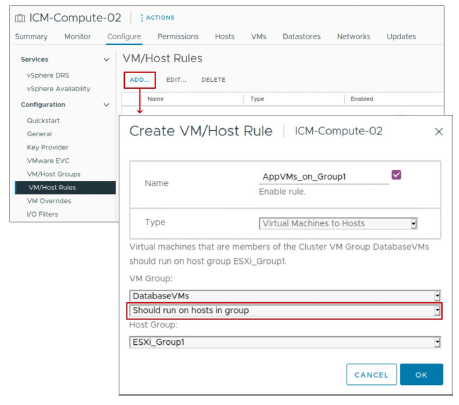Sort by the Name column header
Image resolution: width=459 pixels, height=405 pixels.
(156, 99)
